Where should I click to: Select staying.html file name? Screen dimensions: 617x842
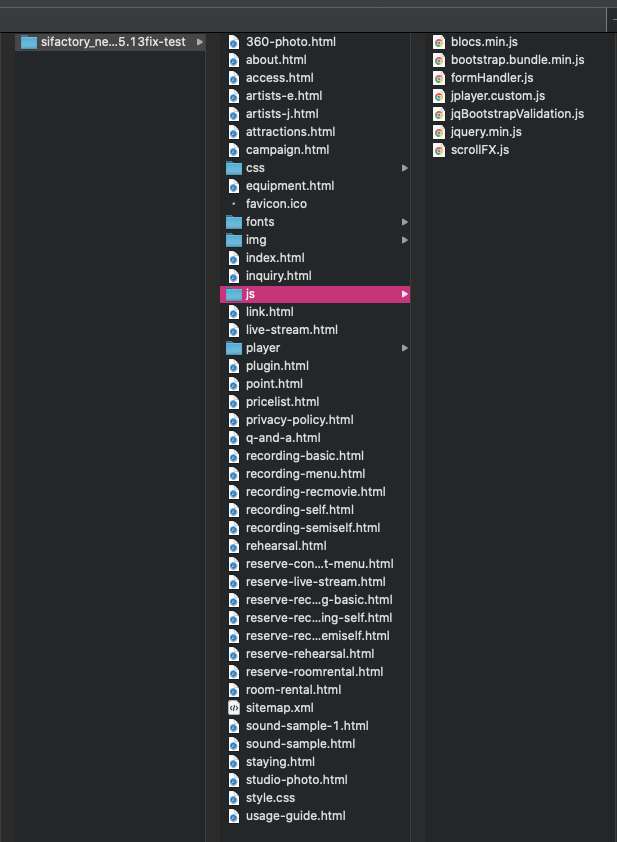coord(280,762)
